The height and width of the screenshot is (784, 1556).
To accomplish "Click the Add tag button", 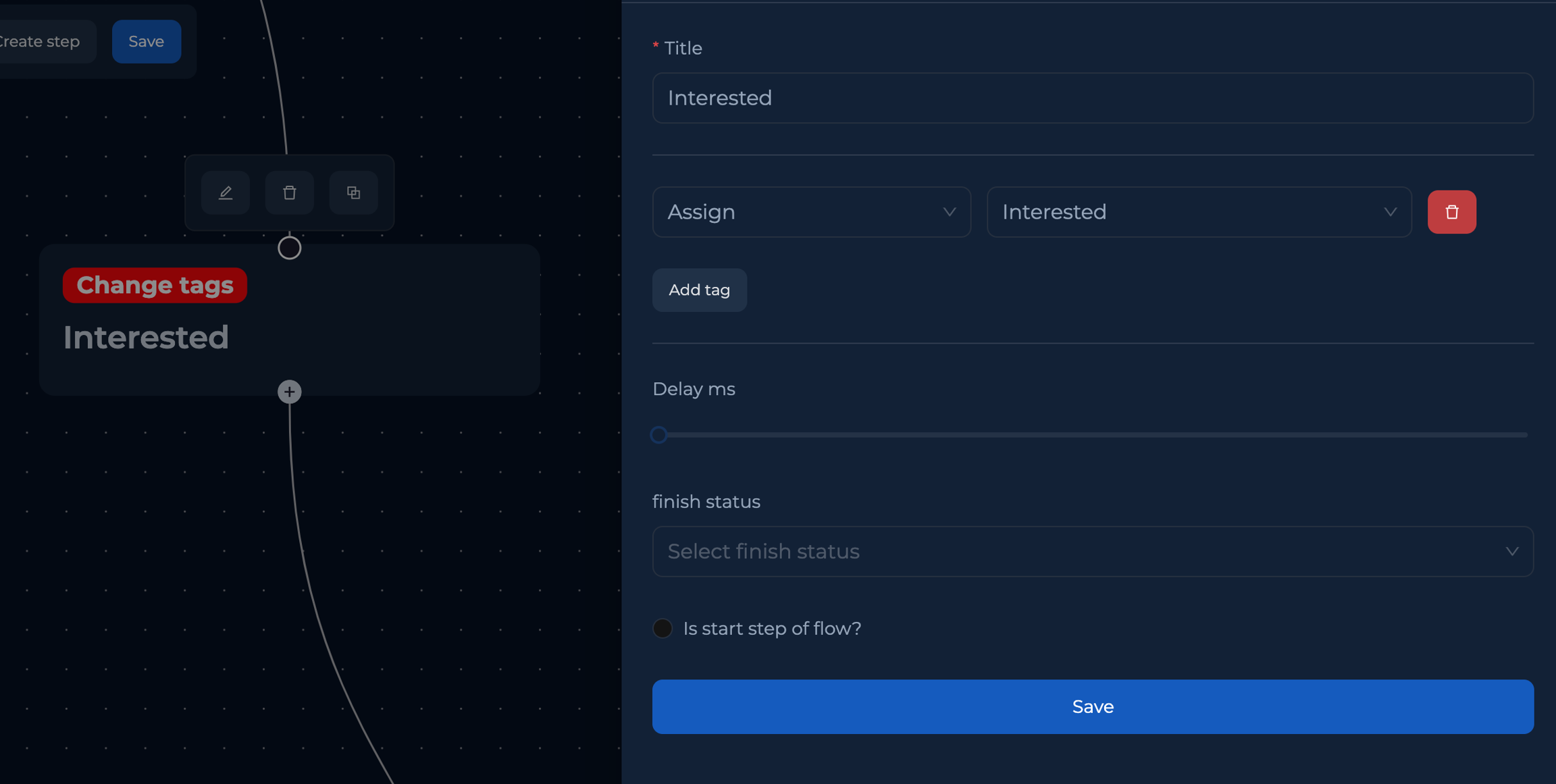I will tap(699, 290).
